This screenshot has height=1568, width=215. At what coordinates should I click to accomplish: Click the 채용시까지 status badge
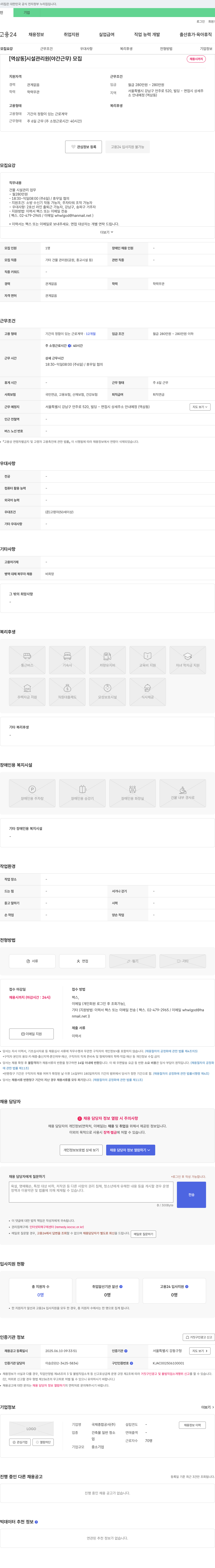pyautogui.click(x=196, y=59)
